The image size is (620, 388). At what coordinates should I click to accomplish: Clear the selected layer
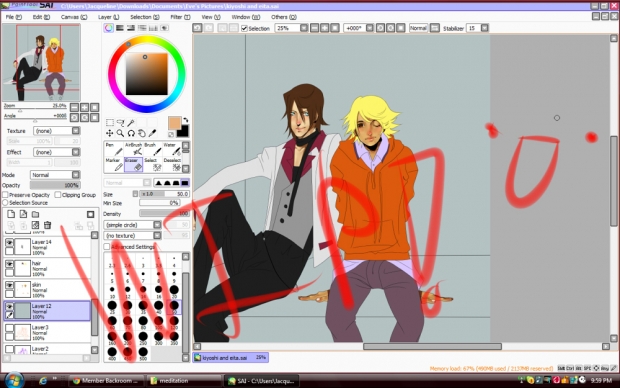click(x=36, y=225)
